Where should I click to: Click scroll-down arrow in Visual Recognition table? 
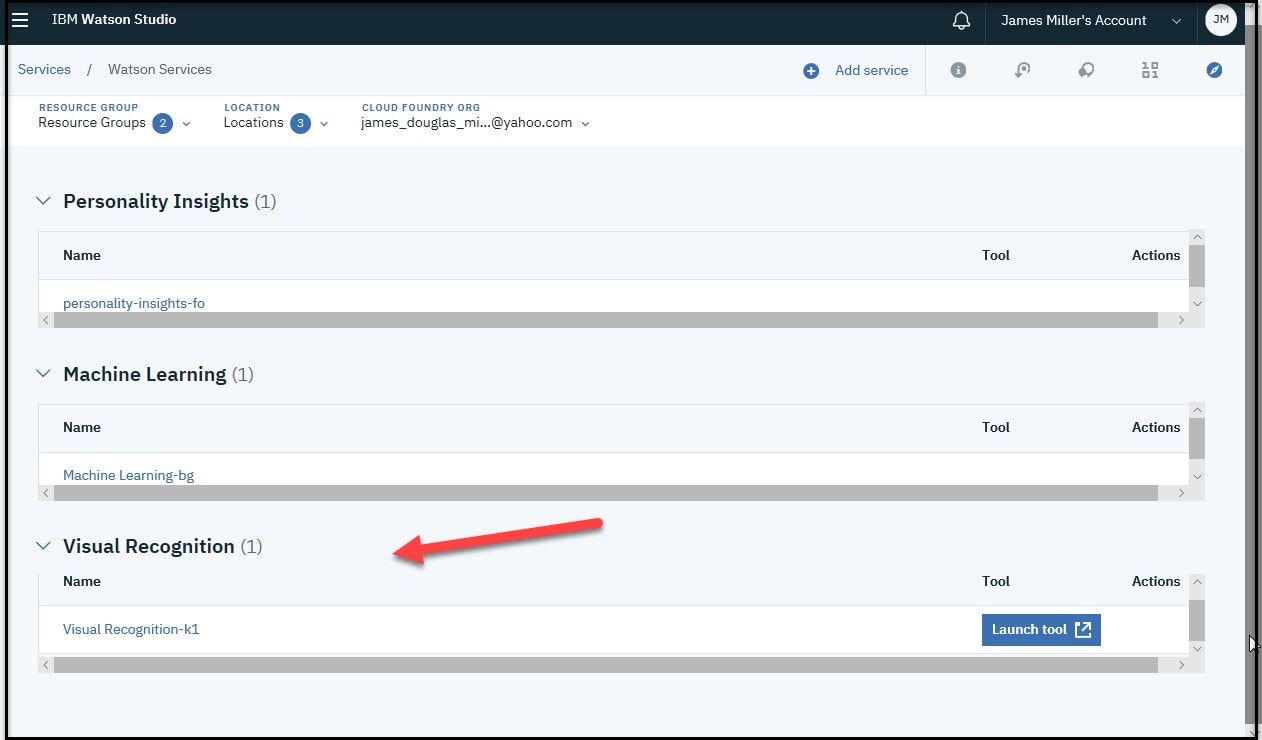1197,649
